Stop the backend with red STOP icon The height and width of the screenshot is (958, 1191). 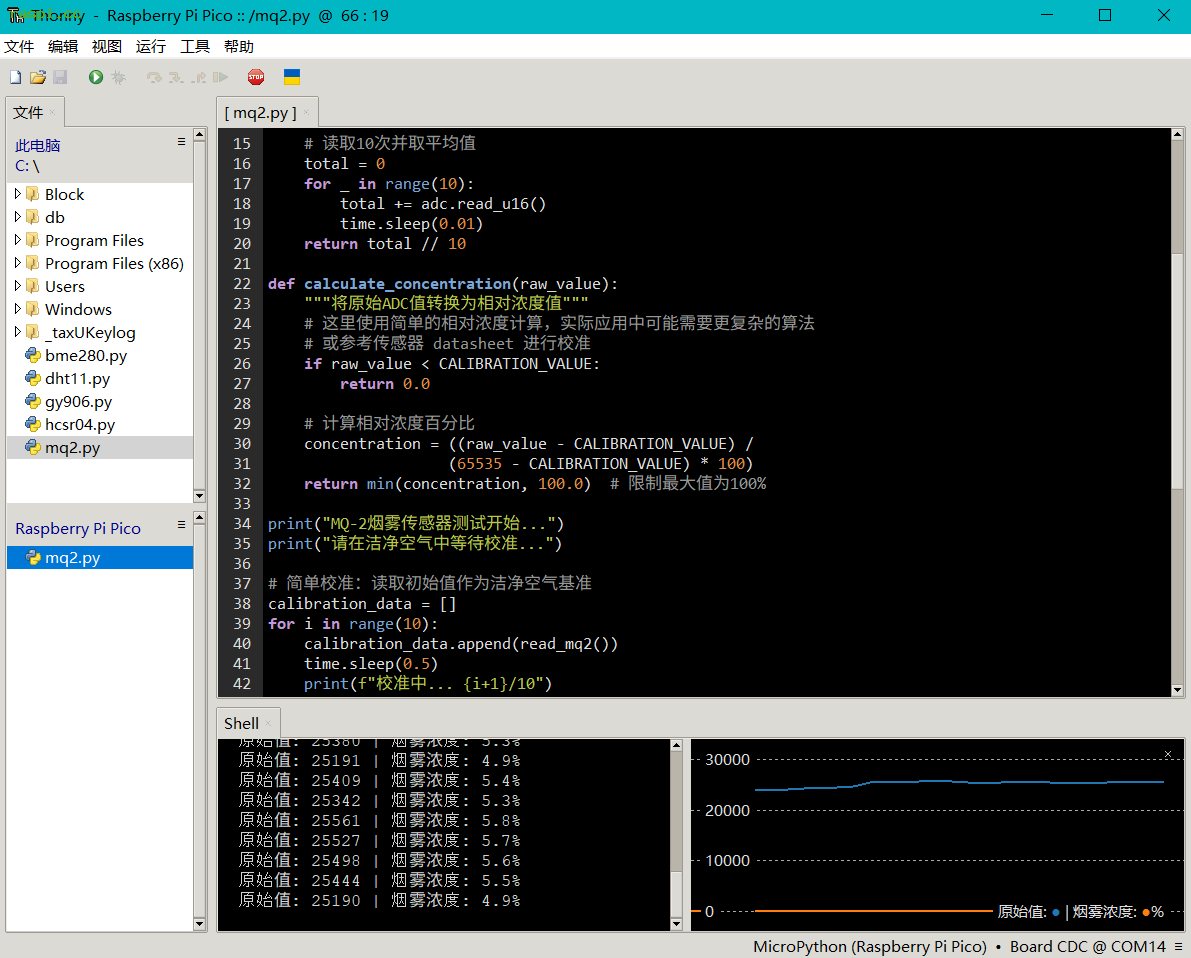tap(256, 77)
